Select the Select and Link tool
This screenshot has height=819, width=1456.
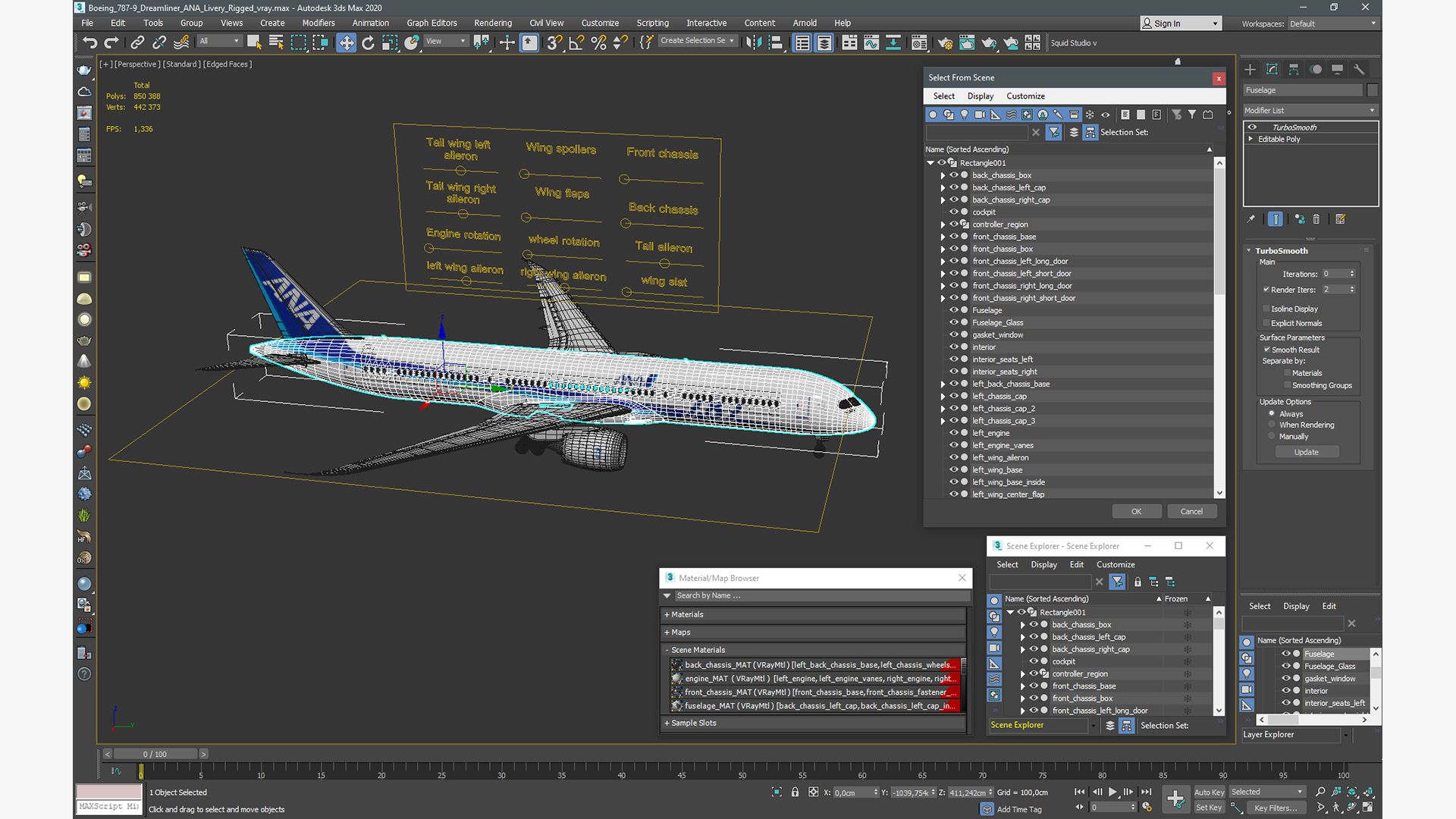coord(137,42)
